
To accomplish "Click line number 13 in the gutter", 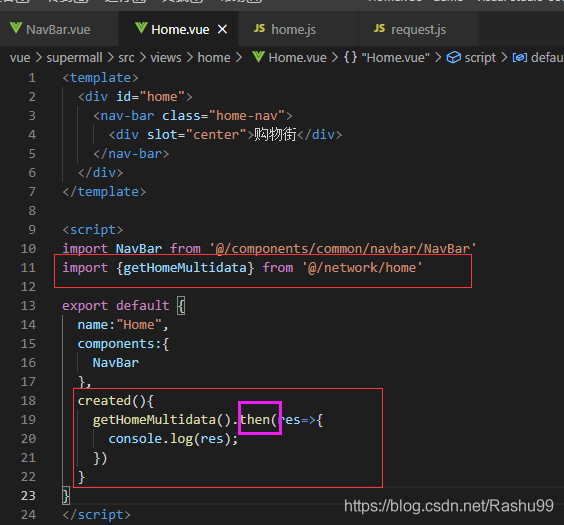I will [28, 306].
